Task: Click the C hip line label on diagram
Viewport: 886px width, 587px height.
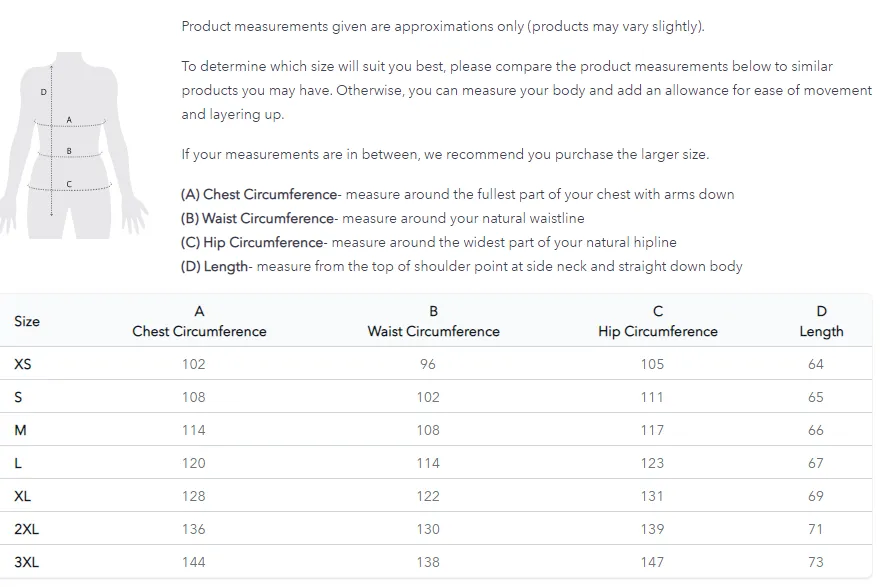Action: (x=69, y=184)
